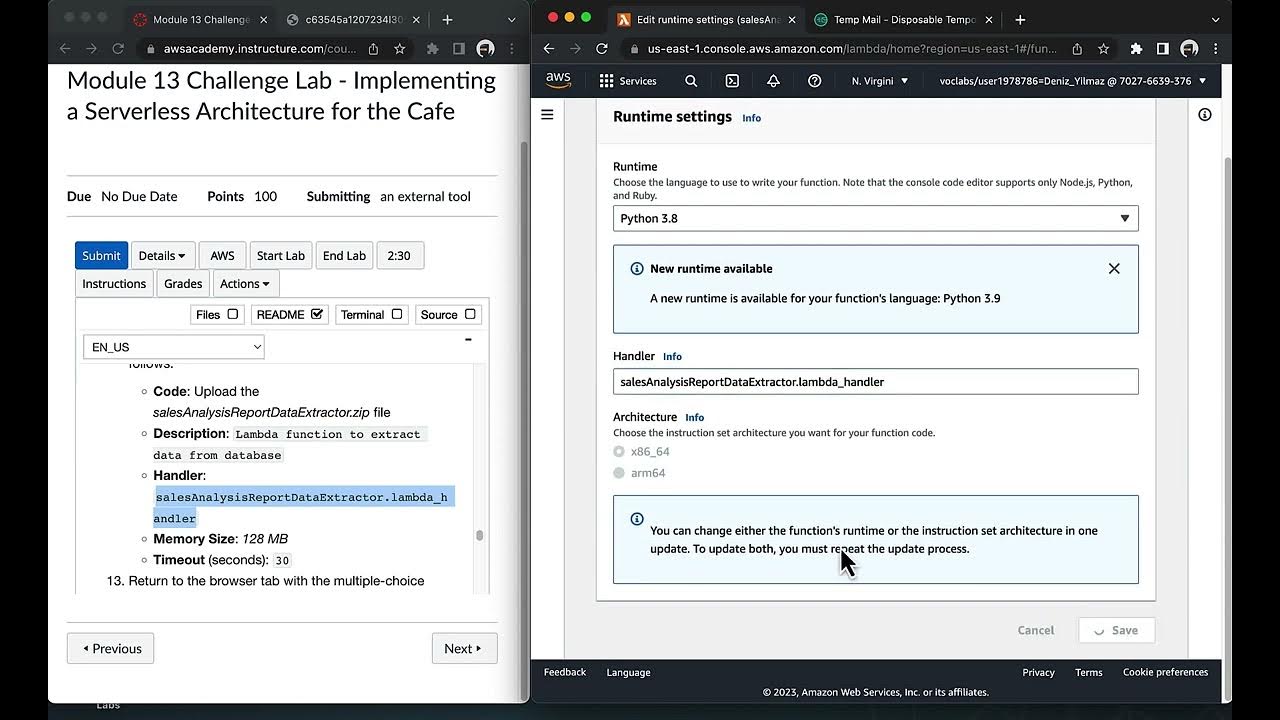
Task: Click the AWS console address bar
Action: pos(852,48)
